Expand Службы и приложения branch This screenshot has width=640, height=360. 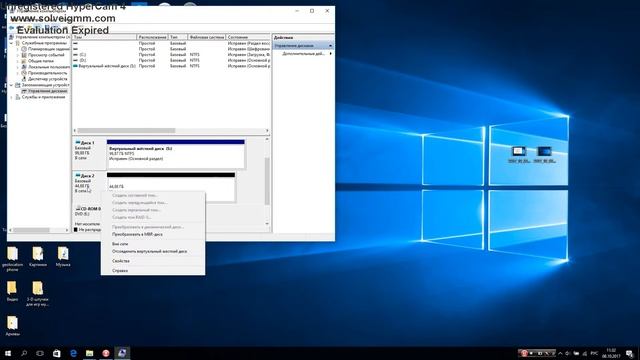(11, 97)
